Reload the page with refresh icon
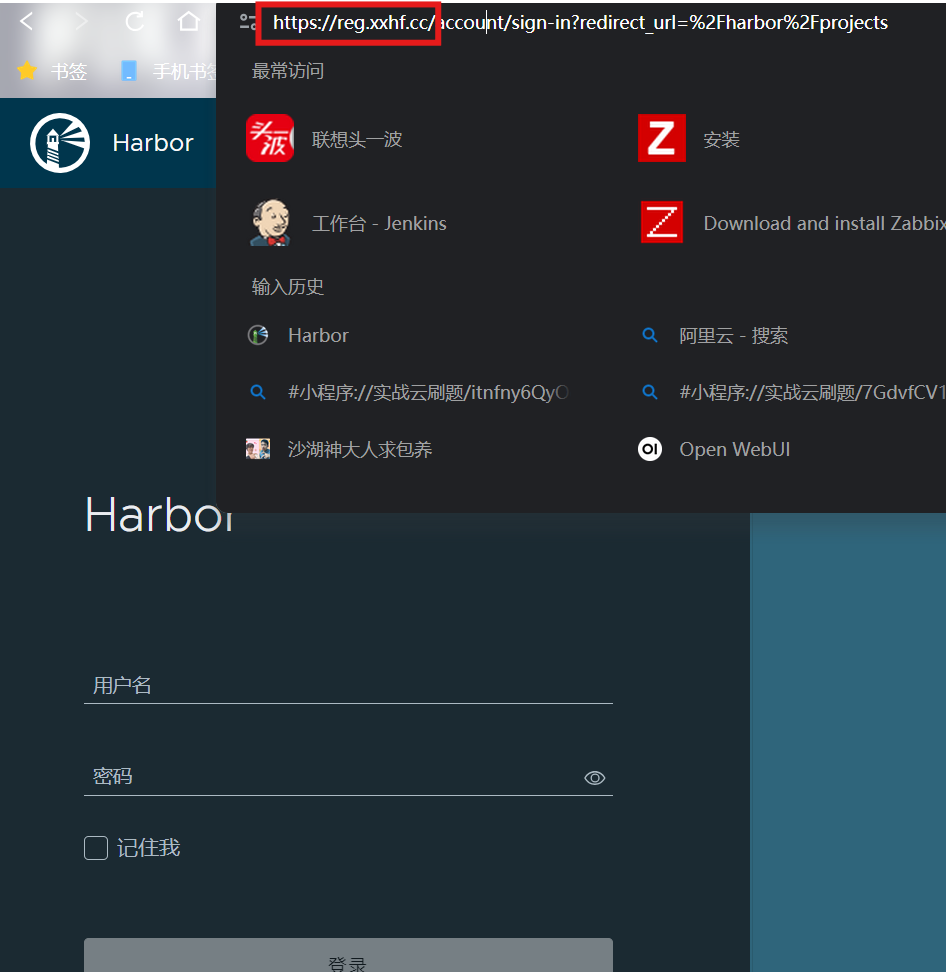Viewport: 946px width, 972px height. click(135, 22)
